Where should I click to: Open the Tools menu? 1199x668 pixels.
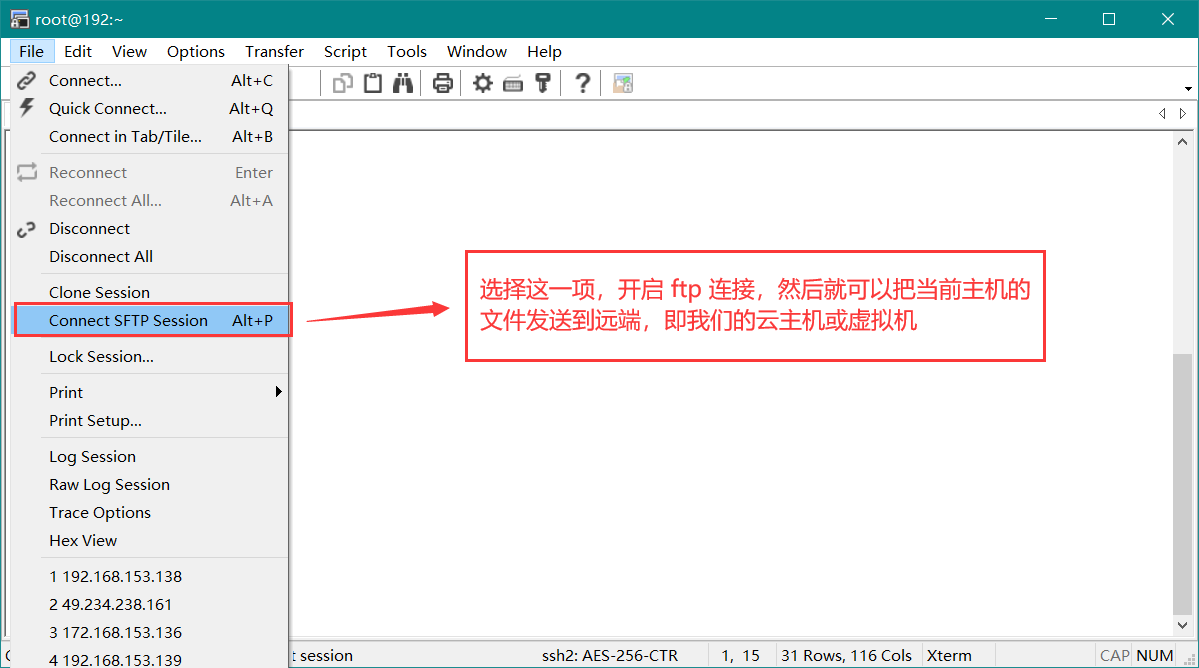pos(406,51)
